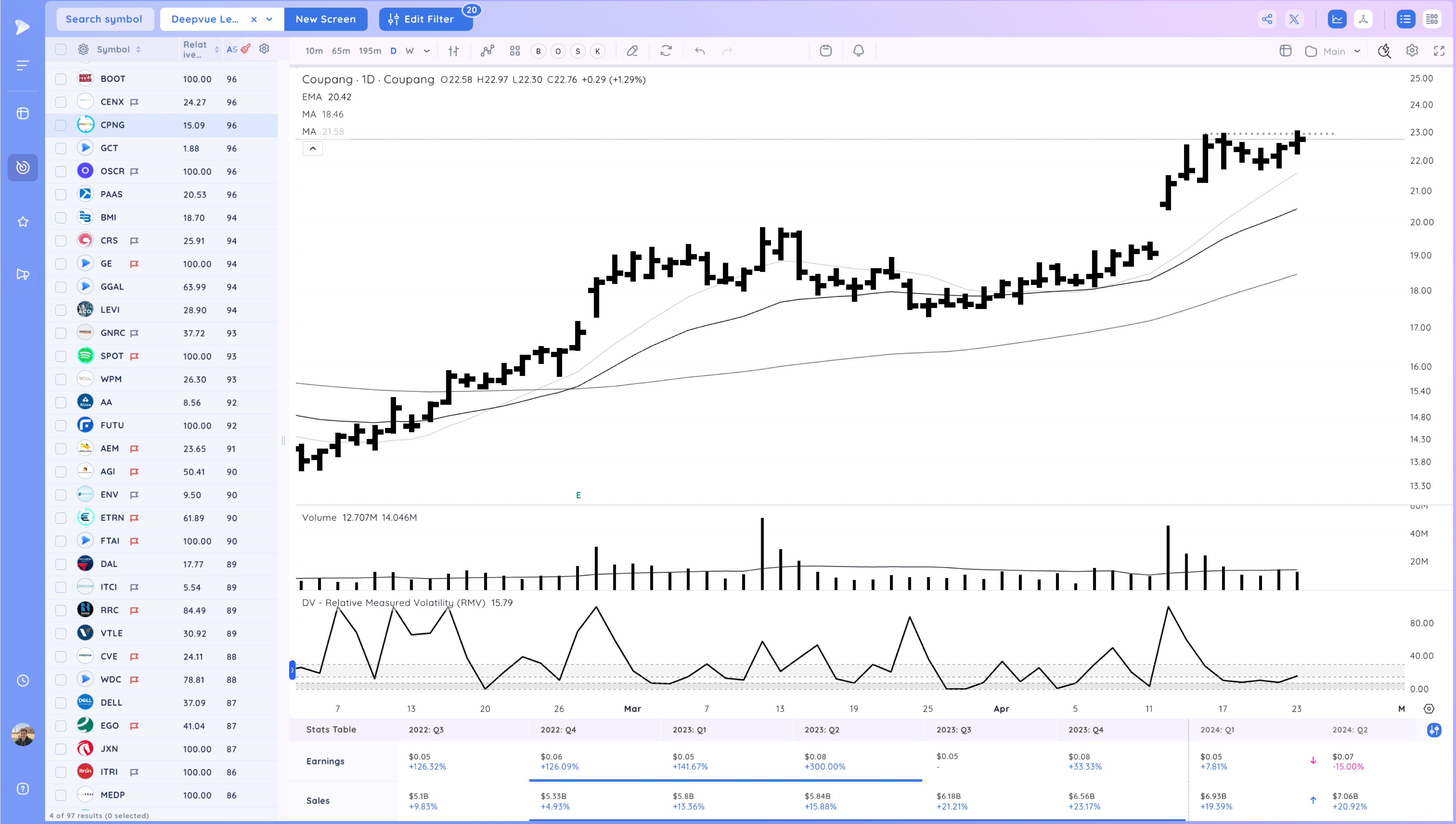Expand the timeframe dropdown chevron
Screen dimensions: 1456x824
pyautogui.click(x=427, y=51)
